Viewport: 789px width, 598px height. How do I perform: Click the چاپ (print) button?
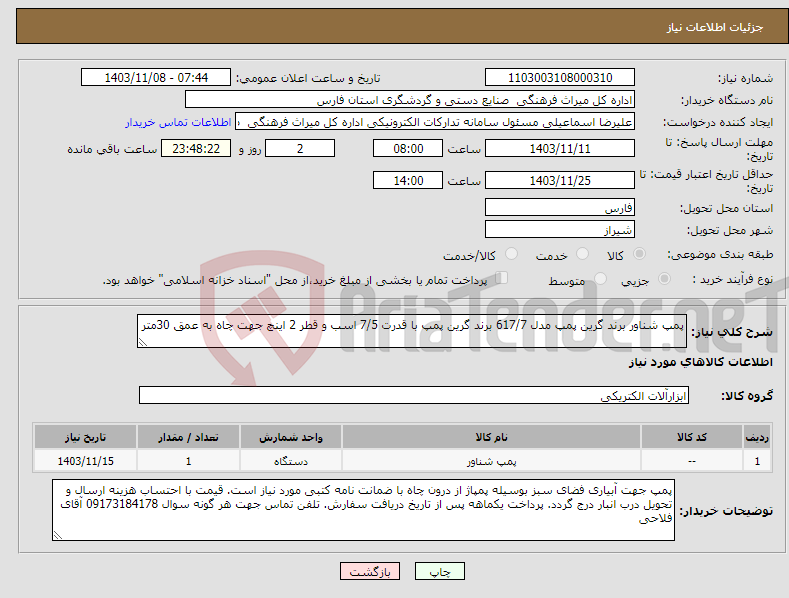pos(439,571)
